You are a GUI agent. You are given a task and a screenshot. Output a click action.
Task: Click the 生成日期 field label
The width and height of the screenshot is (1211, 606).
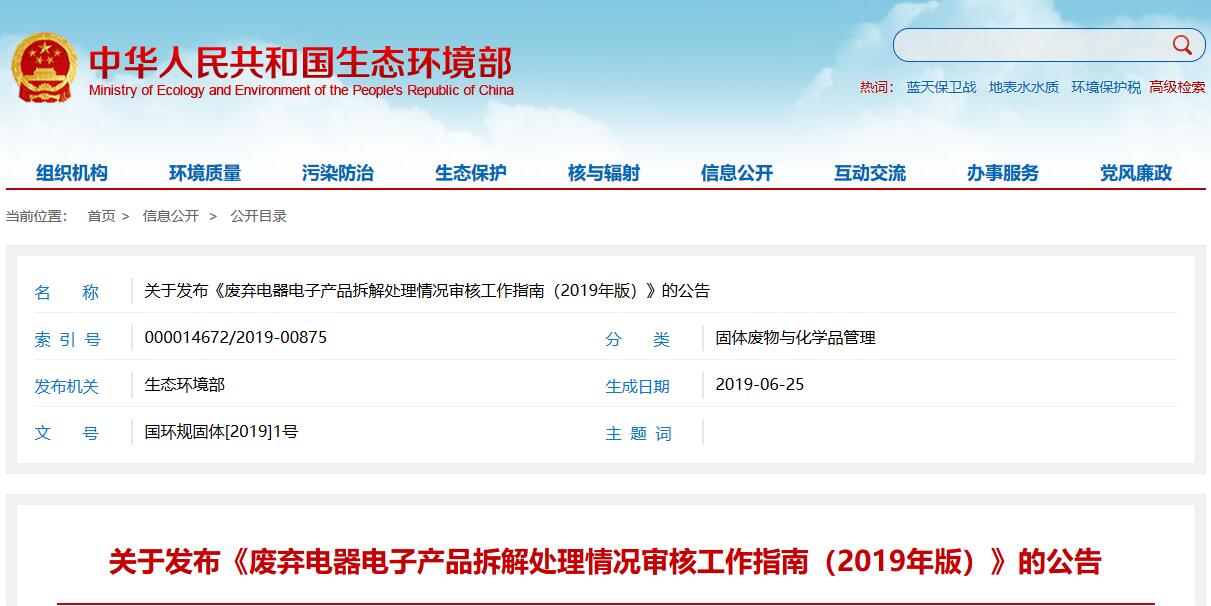[x=637, y=387]
